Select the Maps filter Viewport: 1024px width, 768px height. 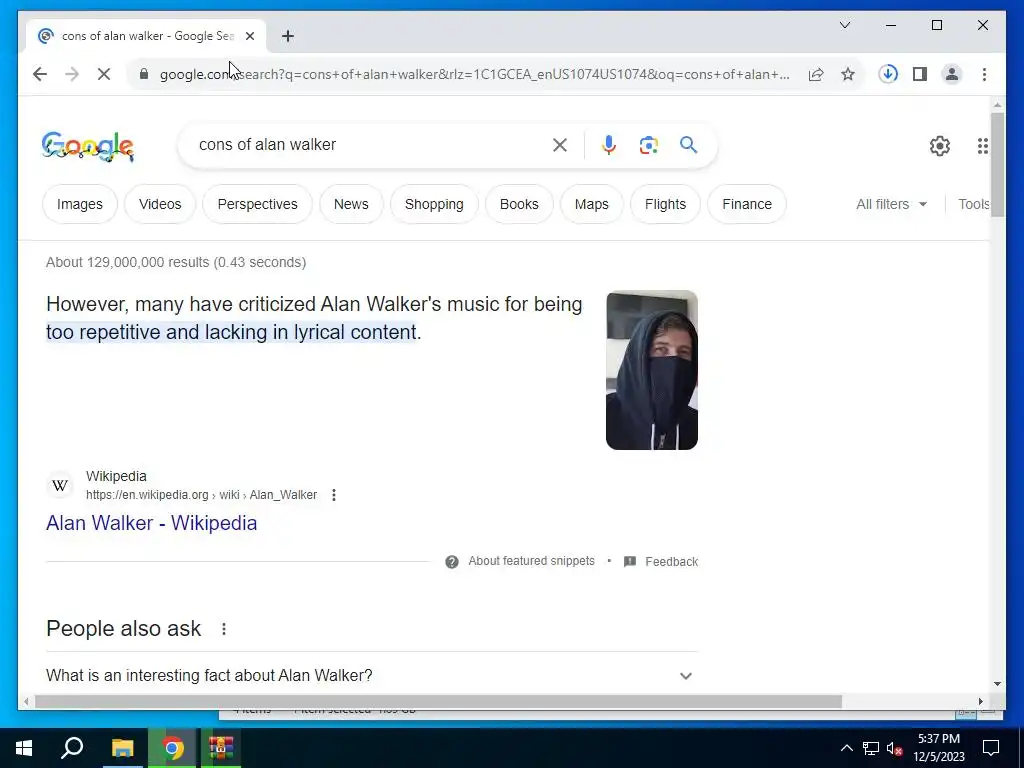pos(592,204)
